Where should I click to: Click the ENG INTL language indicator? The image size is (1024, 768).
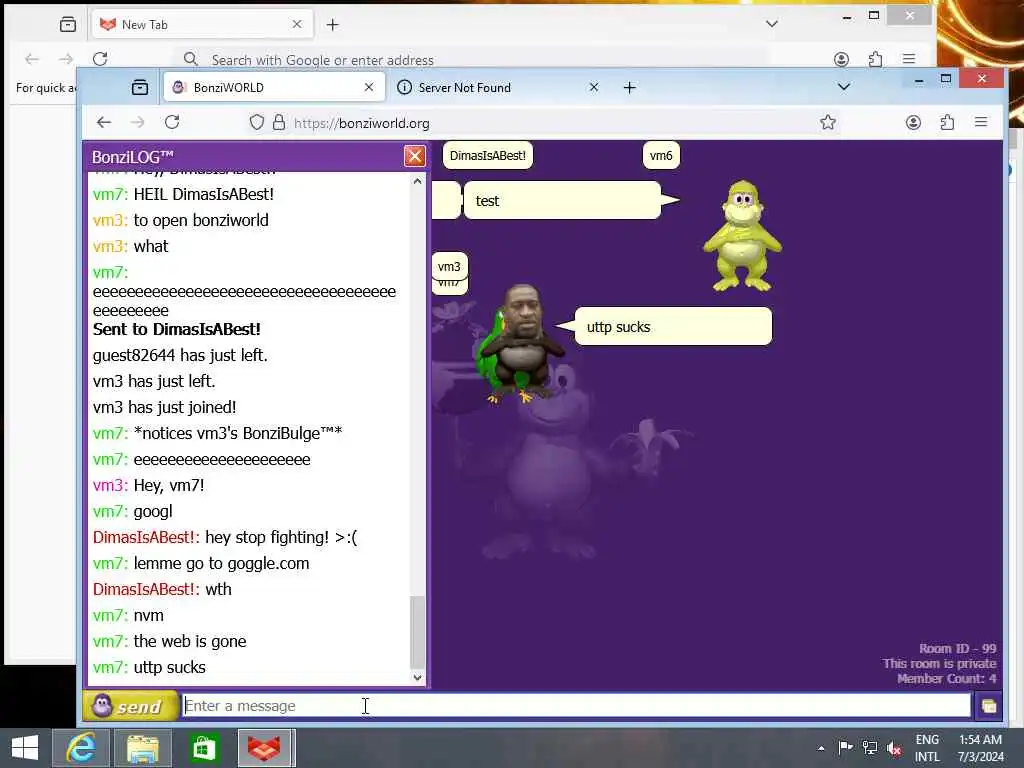point(927,748)
